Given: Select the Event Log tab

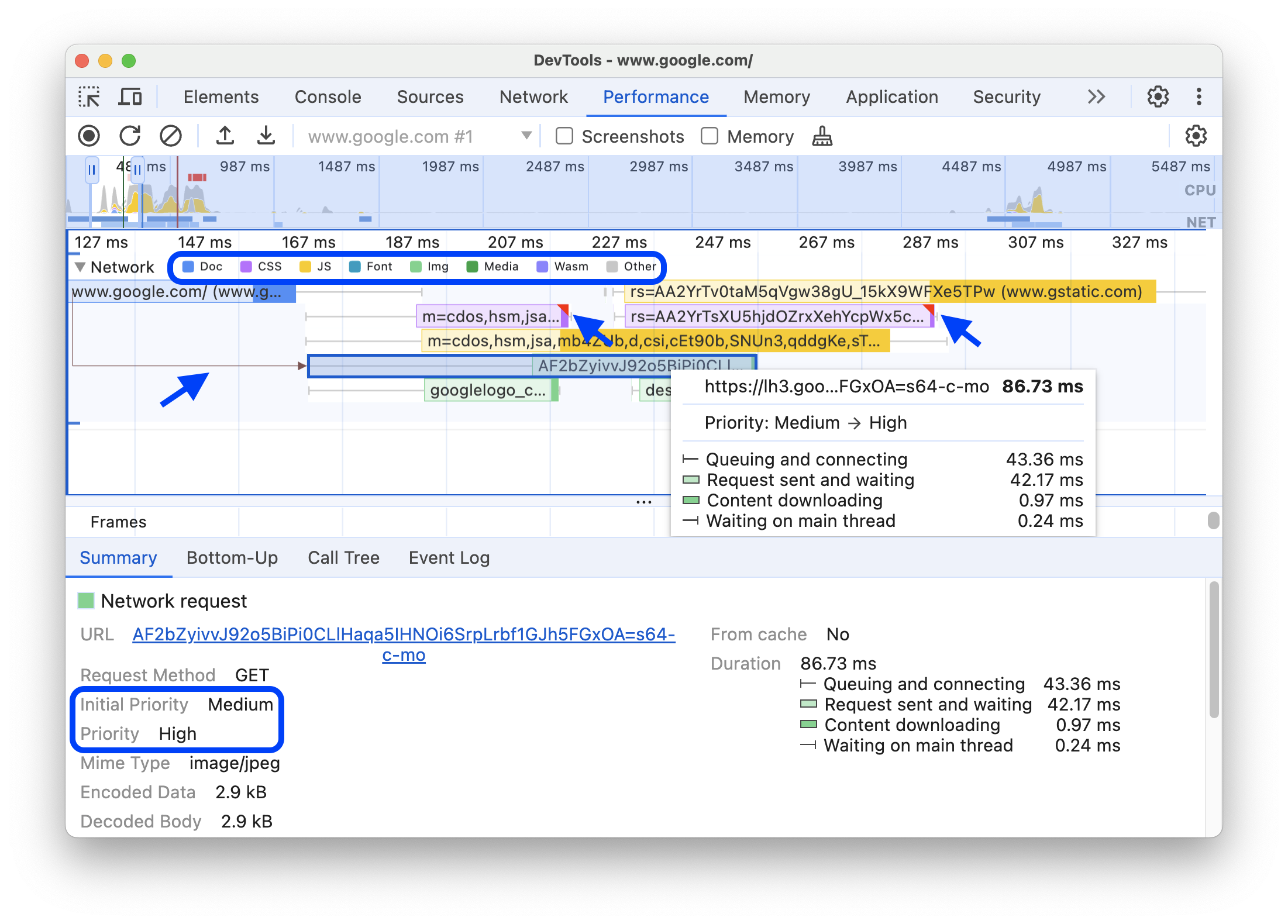Looking at the screenshot, I should (448, 558).
